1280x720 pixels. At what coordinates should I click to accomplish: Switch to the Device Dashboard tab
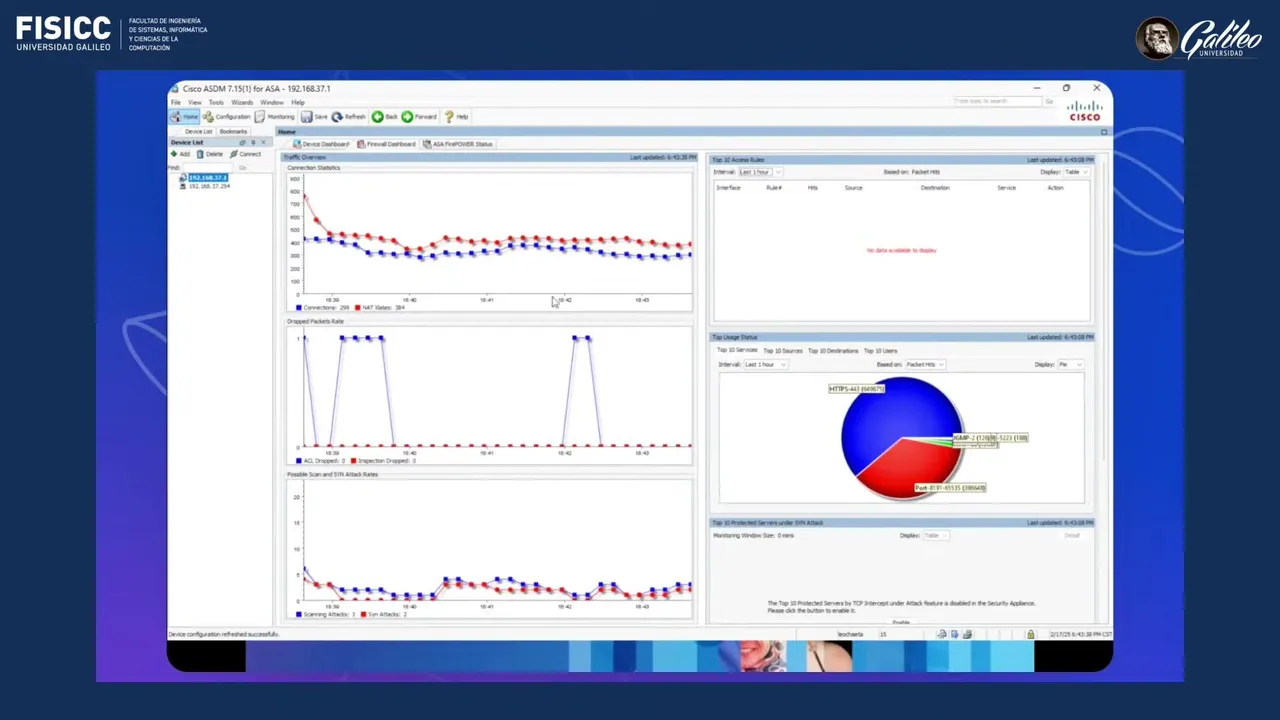320,144
